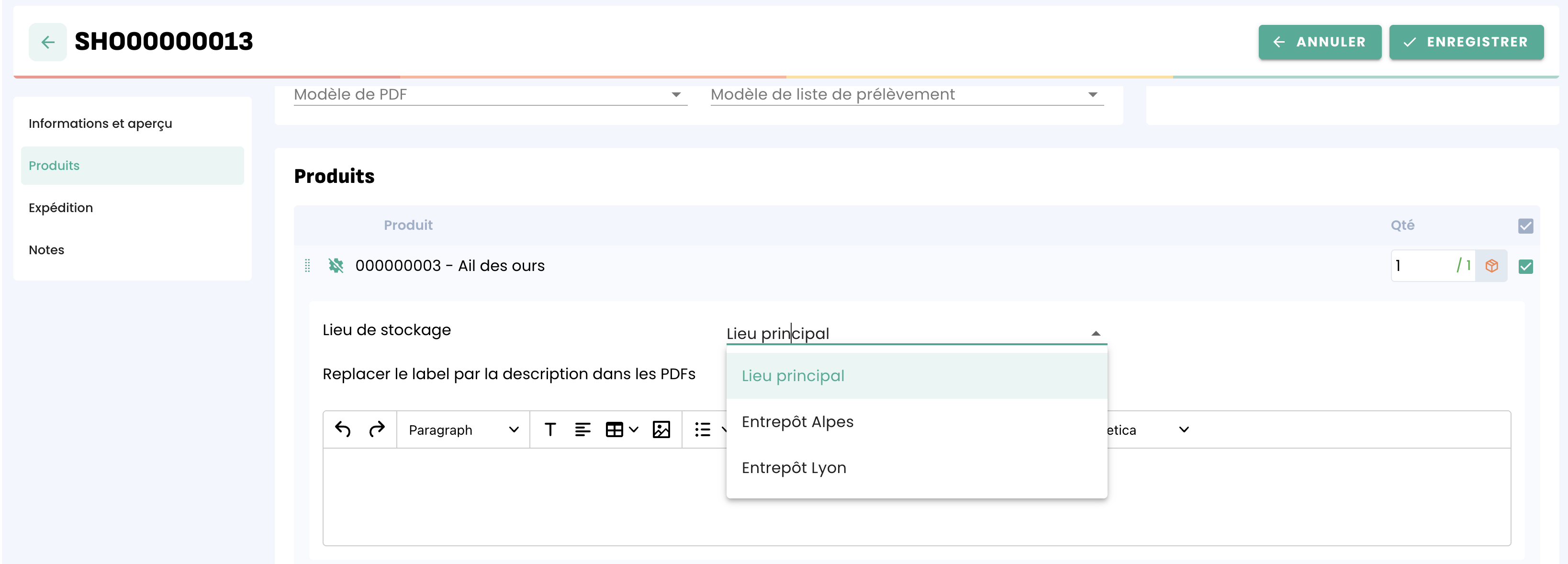Click the undo icon in editor toolbar

point(343,429)
